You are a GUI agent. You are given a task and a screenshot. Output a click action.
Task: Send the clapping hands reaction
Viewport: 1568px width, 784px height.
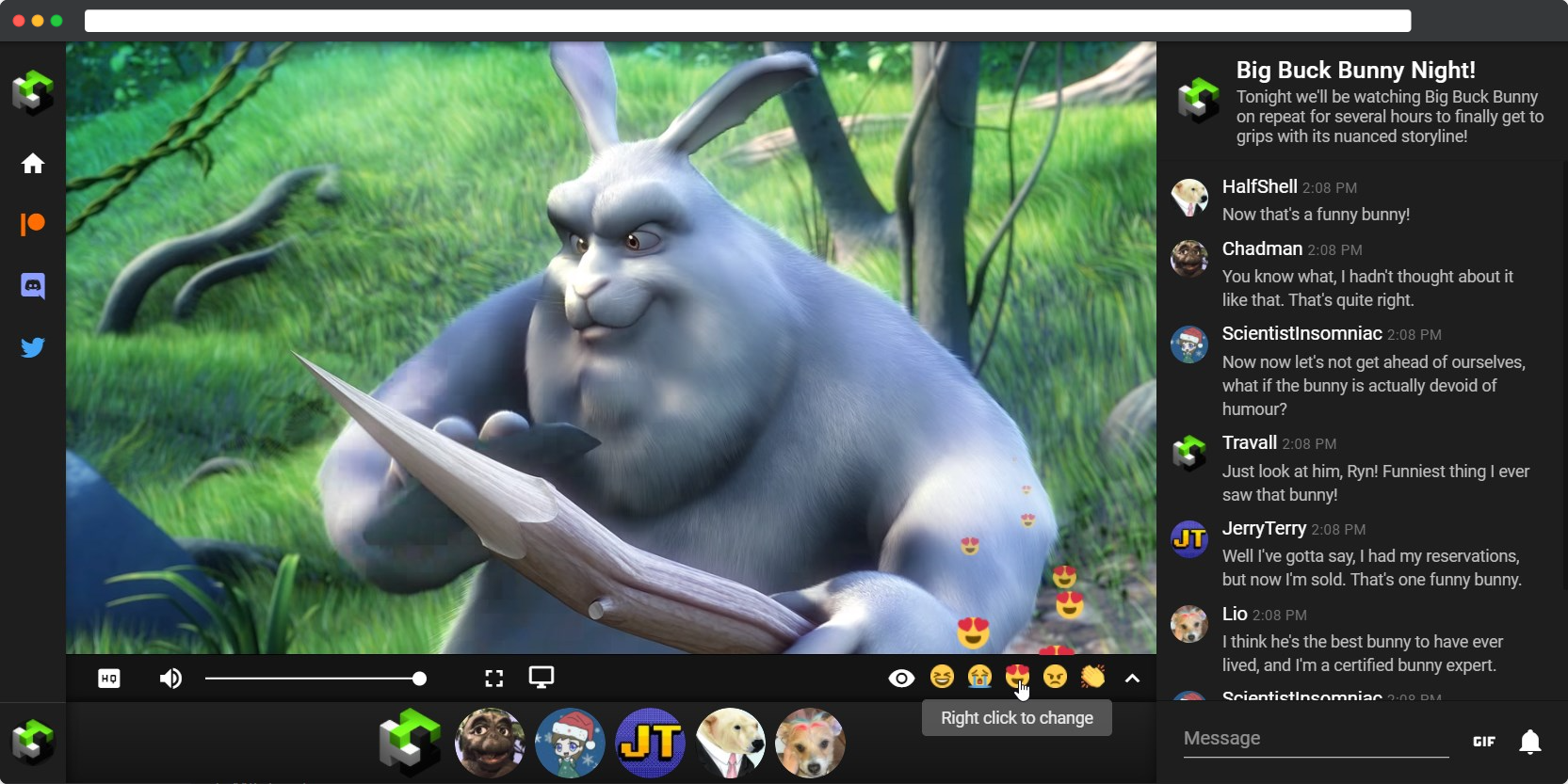click(1093, 677)
